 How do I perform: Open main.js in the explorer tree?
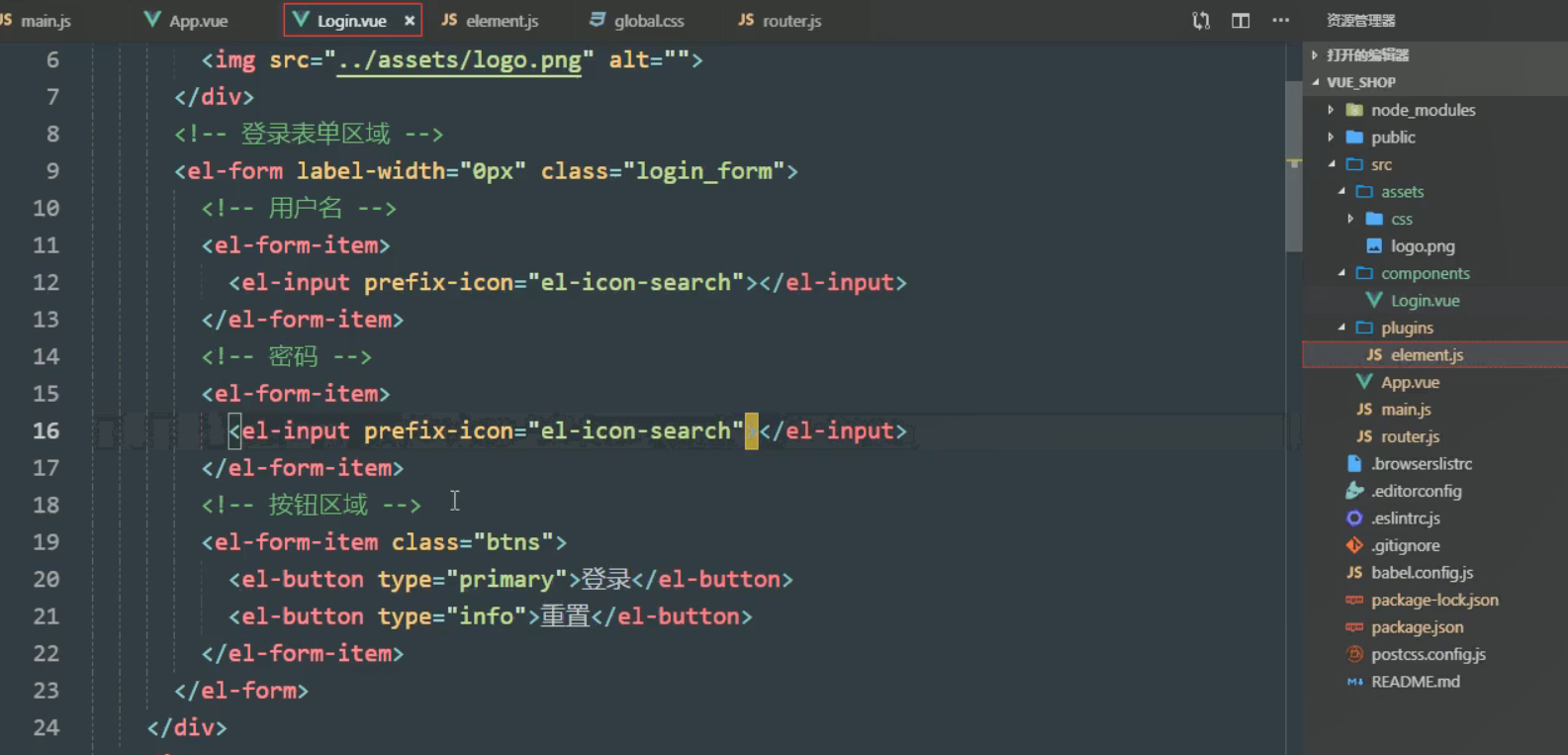click(x=1406, y=410)
